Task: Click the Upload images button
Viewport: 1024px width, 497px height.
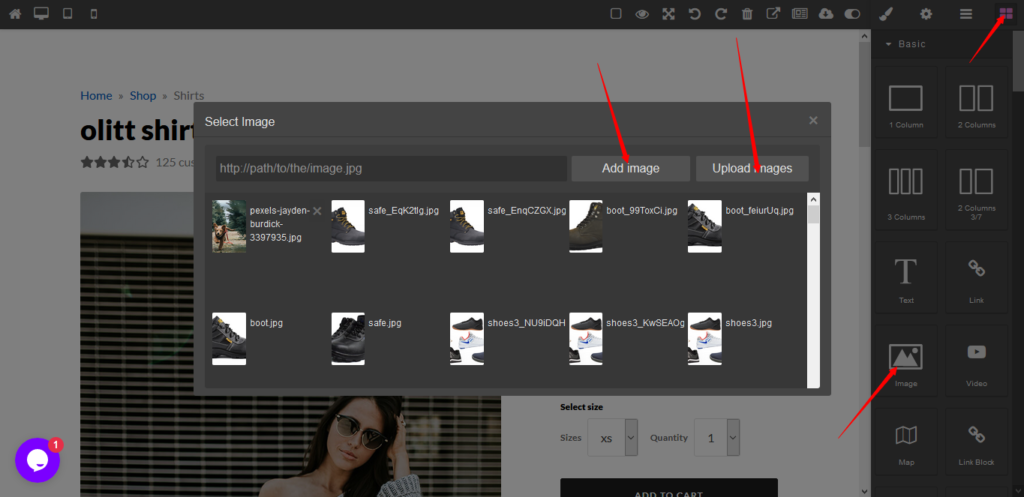Action: (752, 168)
